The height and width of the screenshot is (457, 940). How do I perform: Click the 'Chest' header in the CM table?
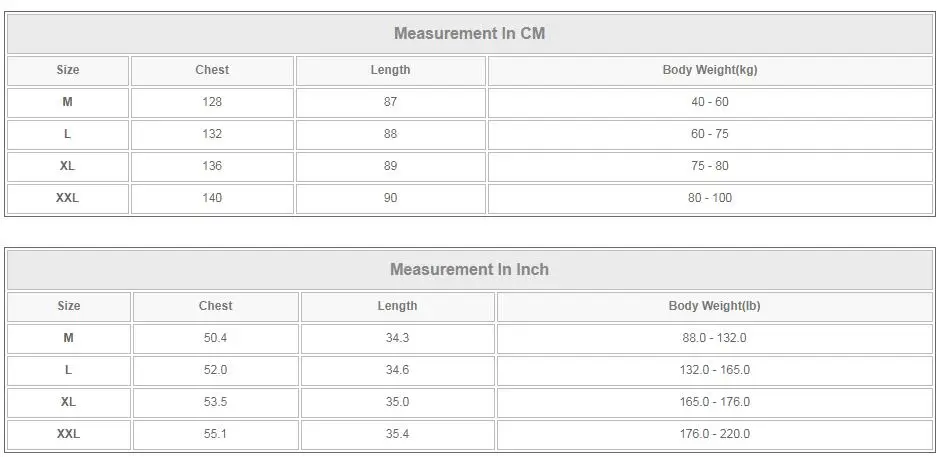(x=212, y=70)
